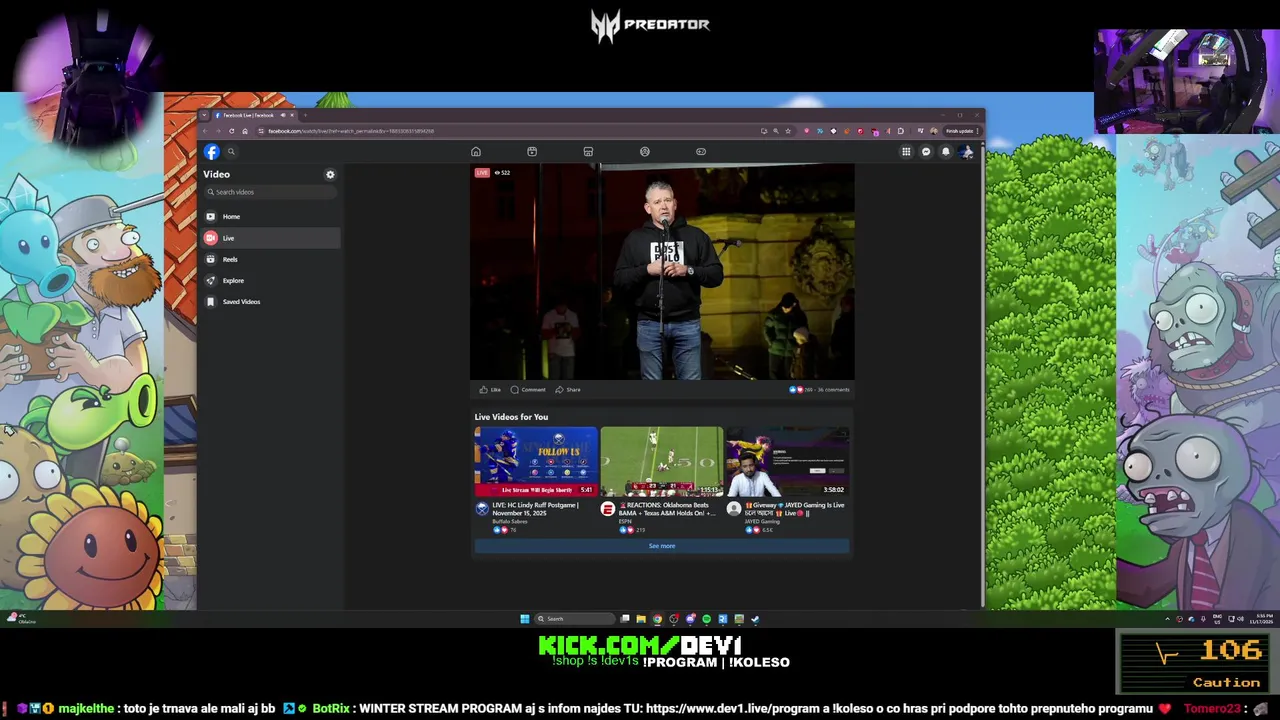Screen dimensions: 1280x720
Task: Open the account profile avatar menu
Action: click(966, 152)
